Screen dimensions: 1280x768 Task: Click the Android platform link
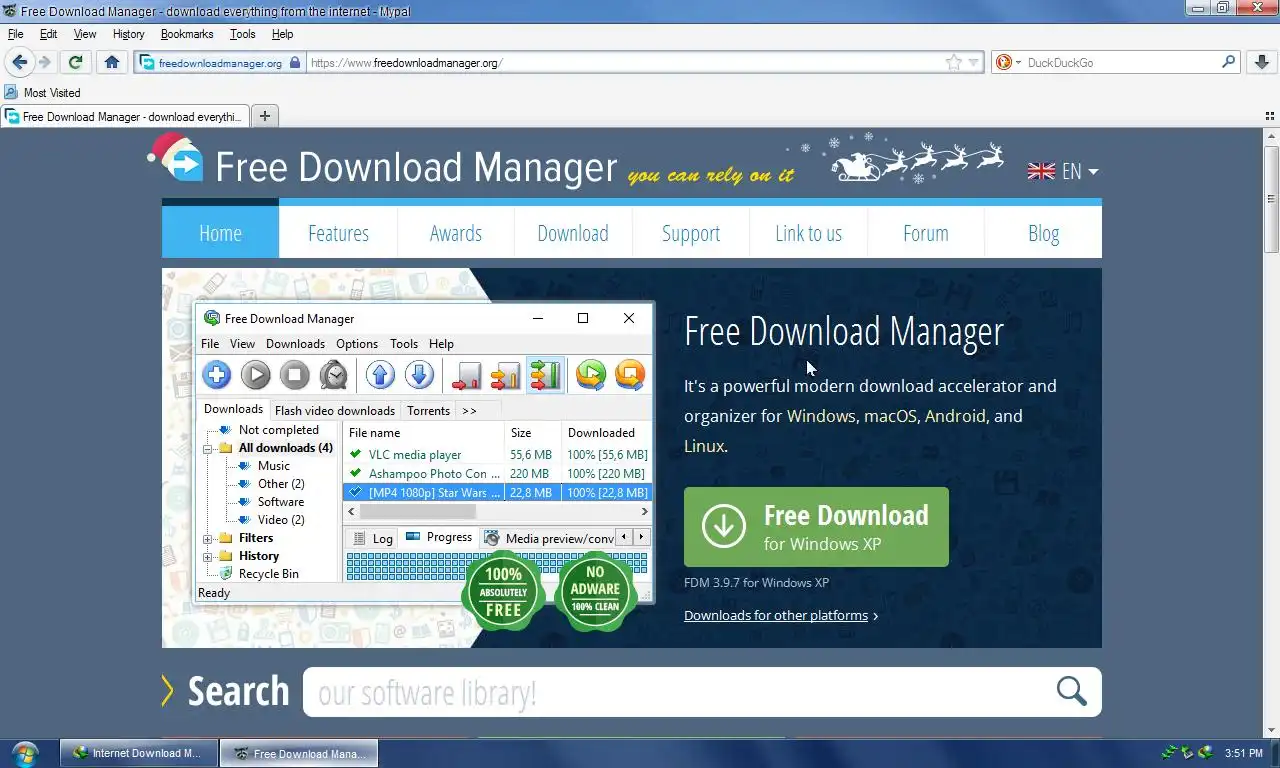click(955, 416)
